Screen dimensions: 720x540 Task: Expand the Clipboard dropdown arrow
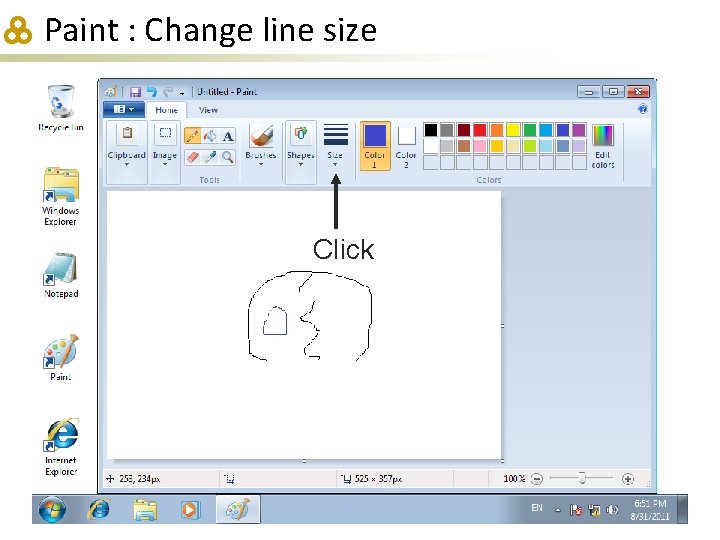click(x=127, y=164)
